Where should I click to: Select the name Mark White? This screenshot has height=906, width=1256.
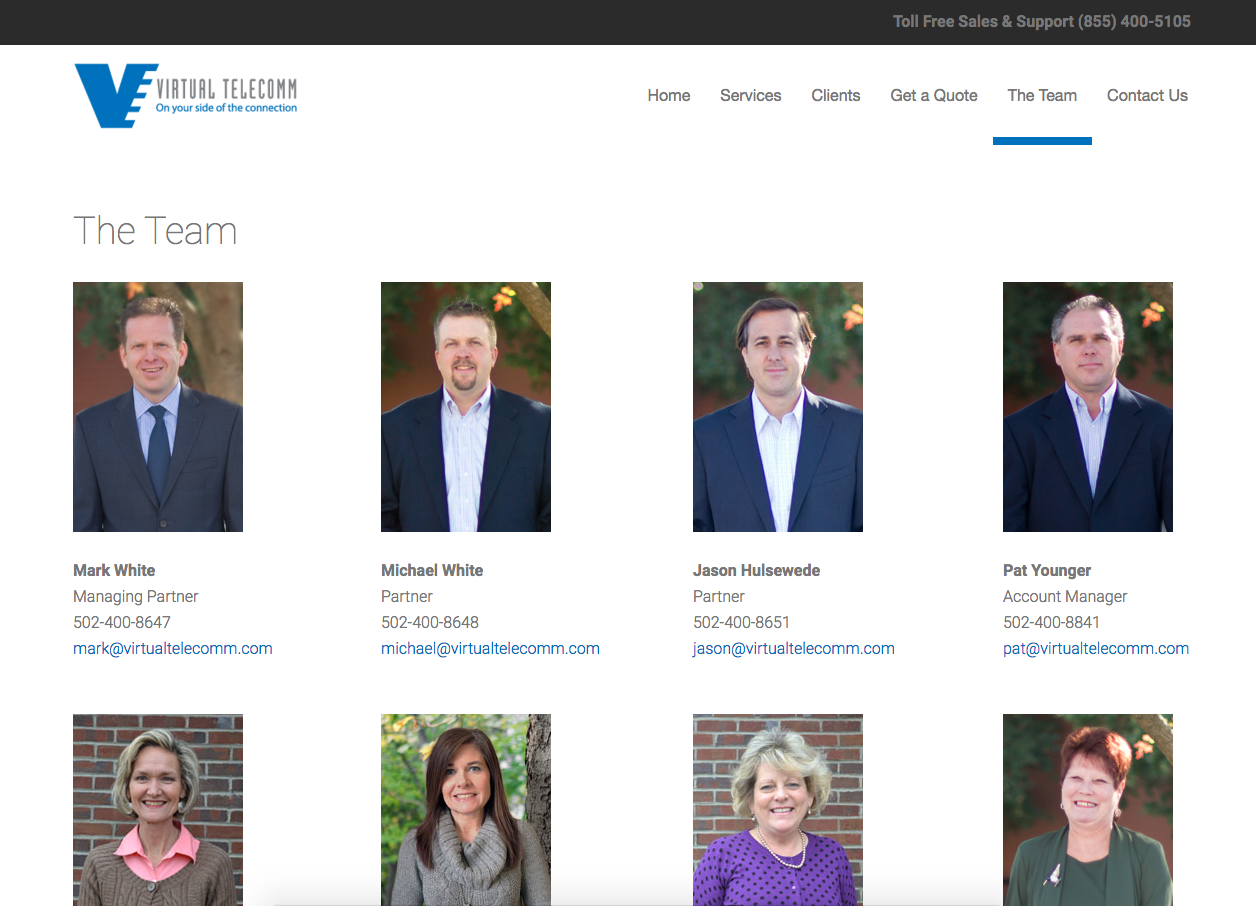[x=114, y=570]
